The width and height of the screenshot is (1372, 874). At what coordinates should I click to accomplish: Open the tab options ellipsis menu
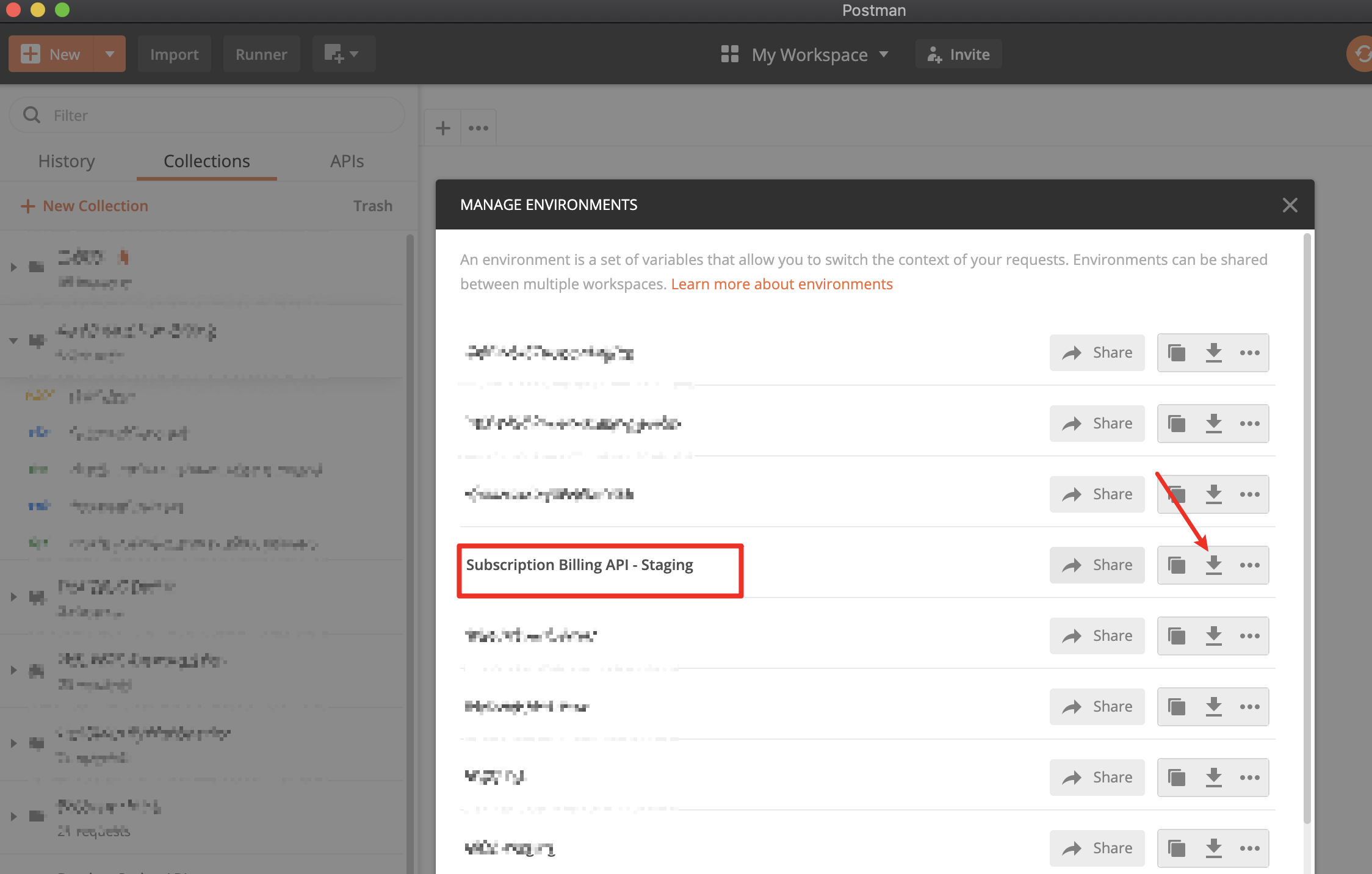[478, 128]
